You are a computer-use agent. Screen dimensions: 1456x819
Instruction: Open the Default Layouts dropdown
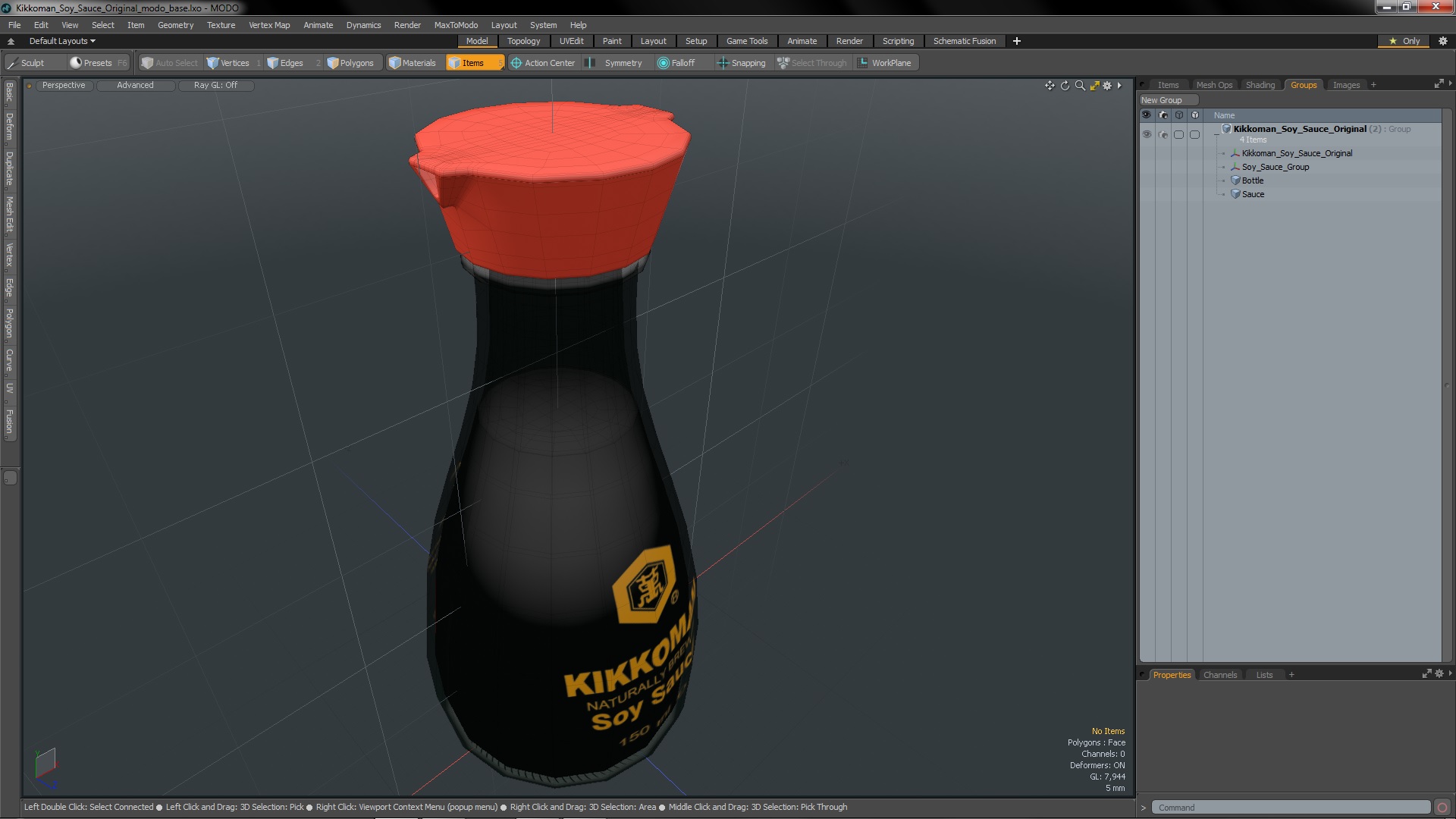click(62, 41)
